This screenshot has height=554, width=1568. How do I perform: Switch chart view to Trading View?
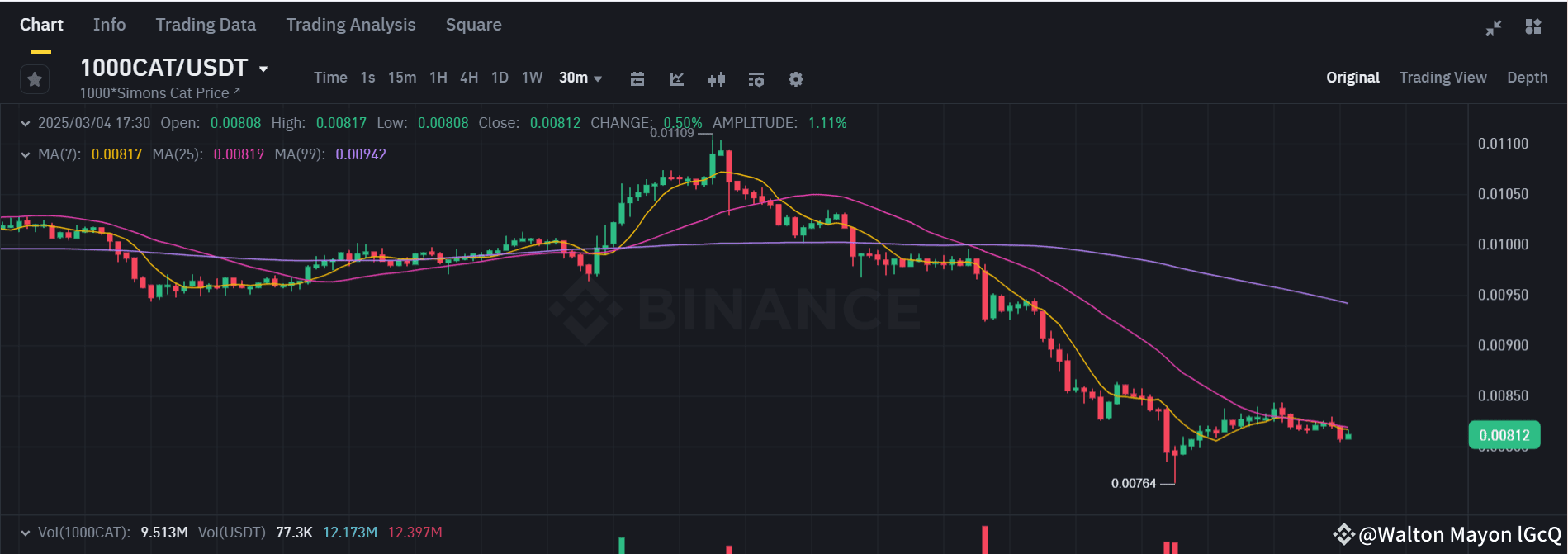[1443, 77]
